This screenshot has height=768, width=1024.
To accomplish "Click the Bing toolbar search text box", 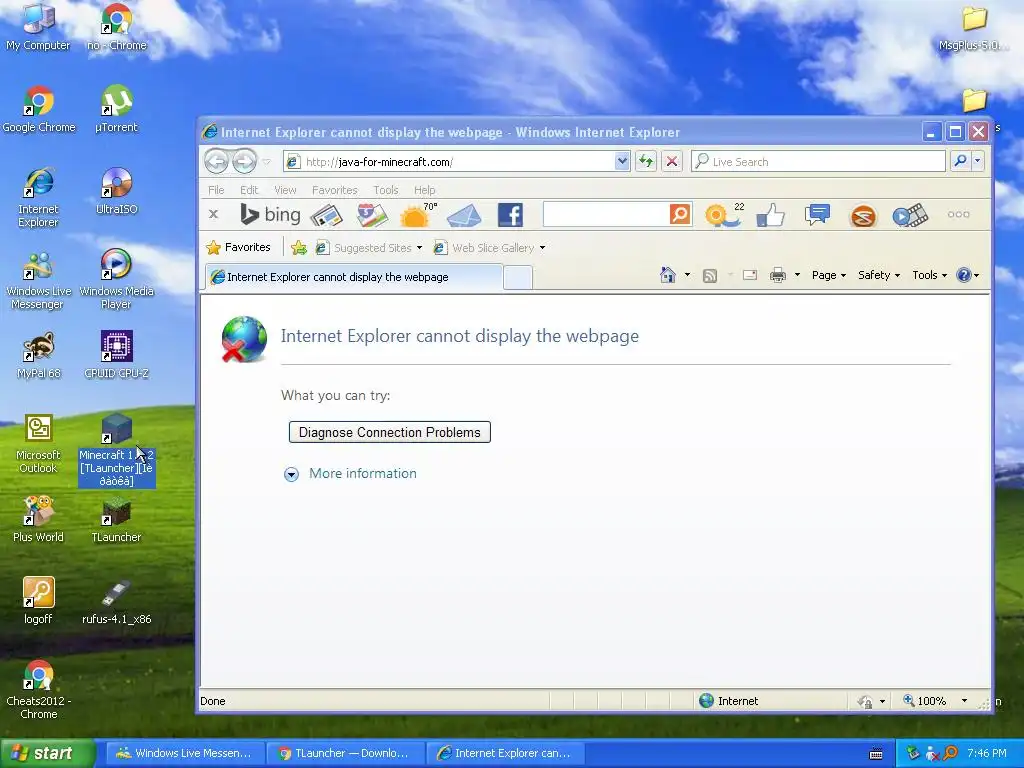I will (x=605, y=214).
